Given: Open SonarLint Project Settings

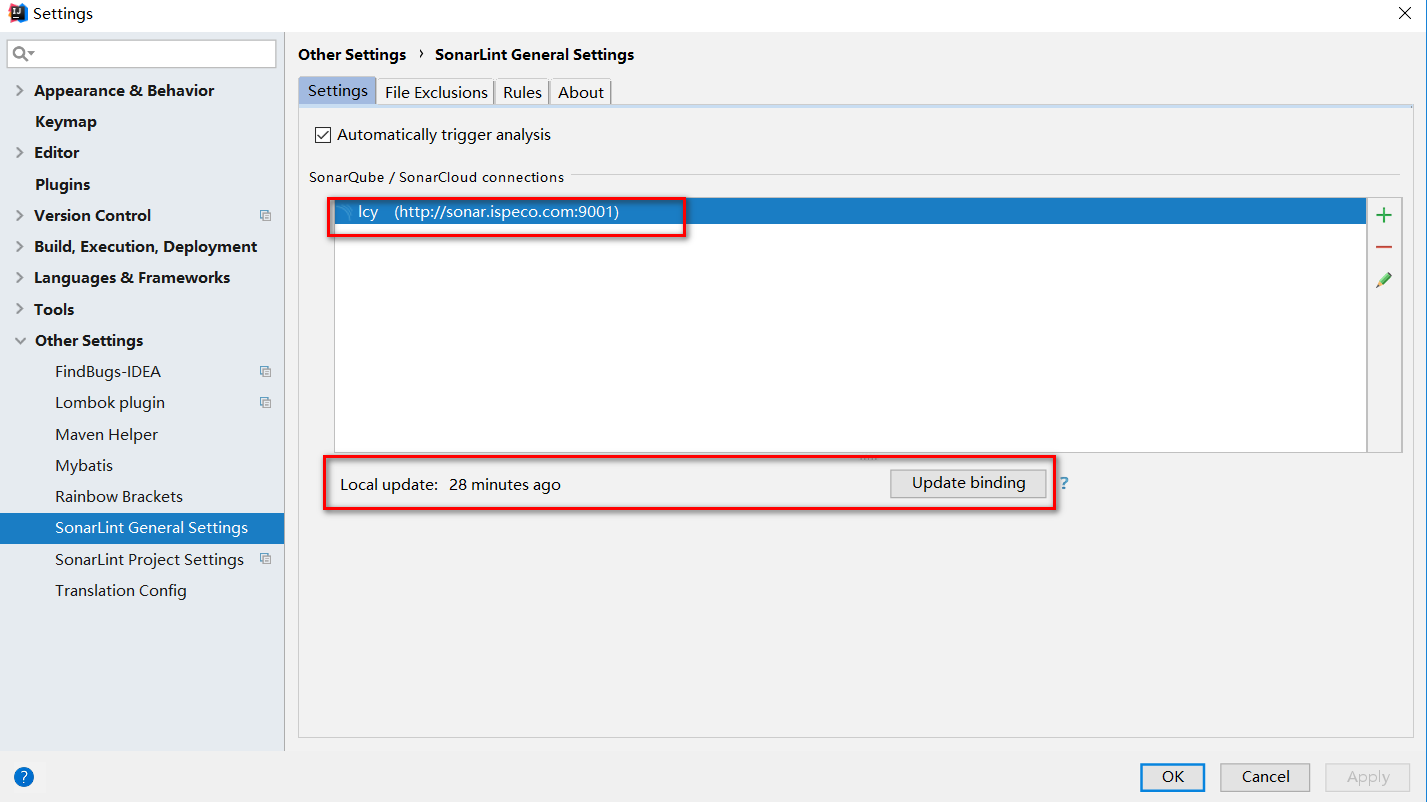Looking at the screenshot, I should point(149,560).
